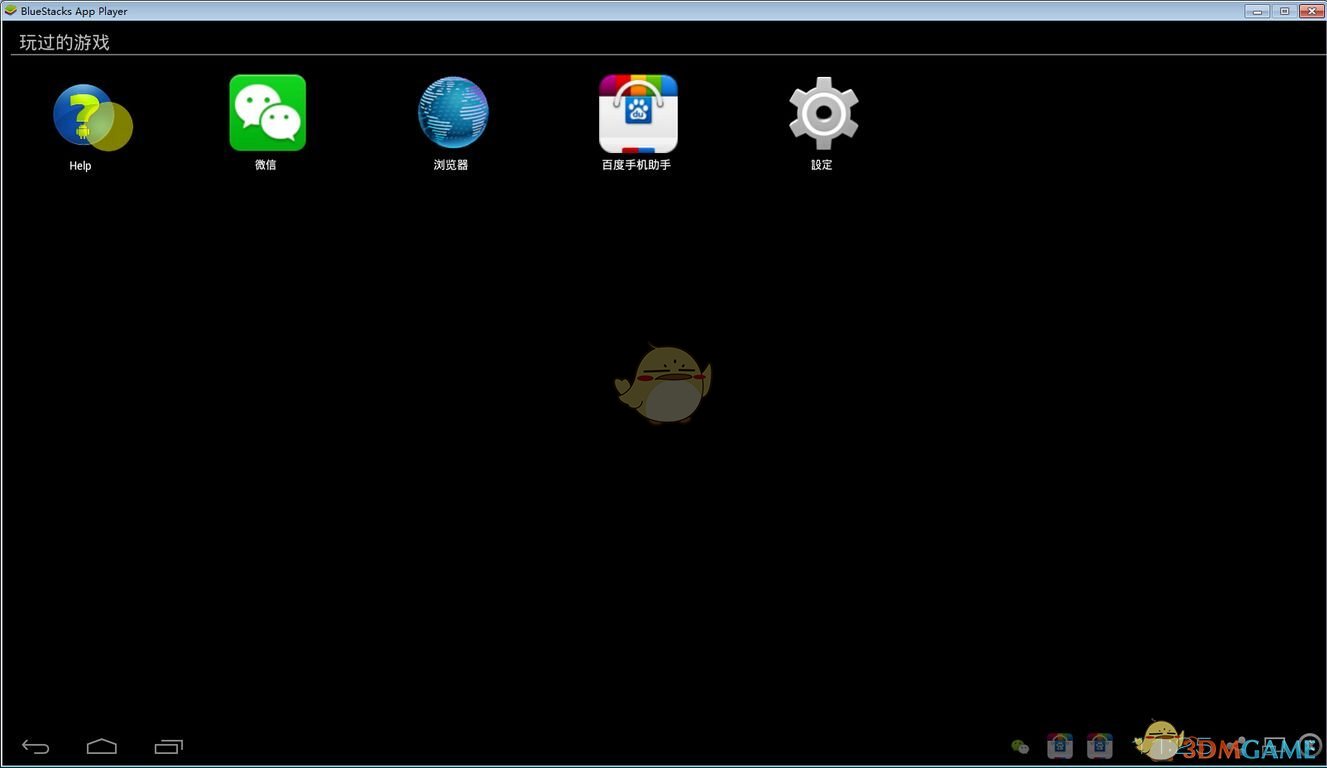Maximize the BlueStacks App Player window
Image resolution: width=1327 pixels, height=768 pixels.
pos(1284,11)
